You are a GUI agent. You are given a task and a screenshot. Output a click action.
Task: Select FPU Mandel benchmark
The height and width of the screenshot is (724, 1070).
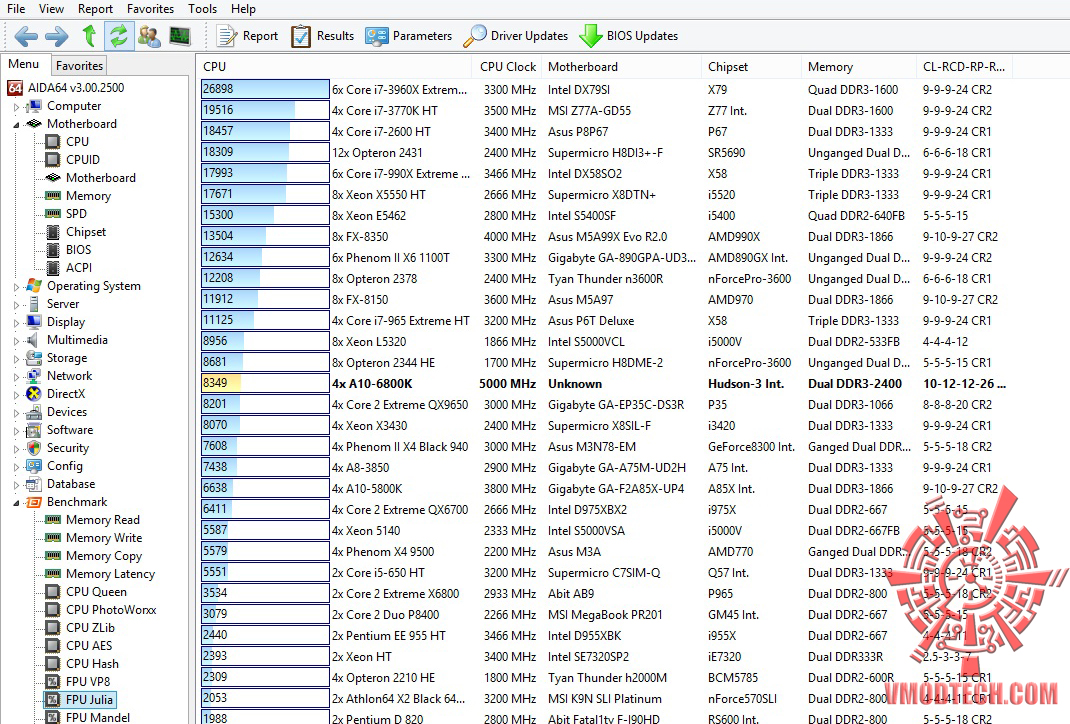tap(98, 717)
